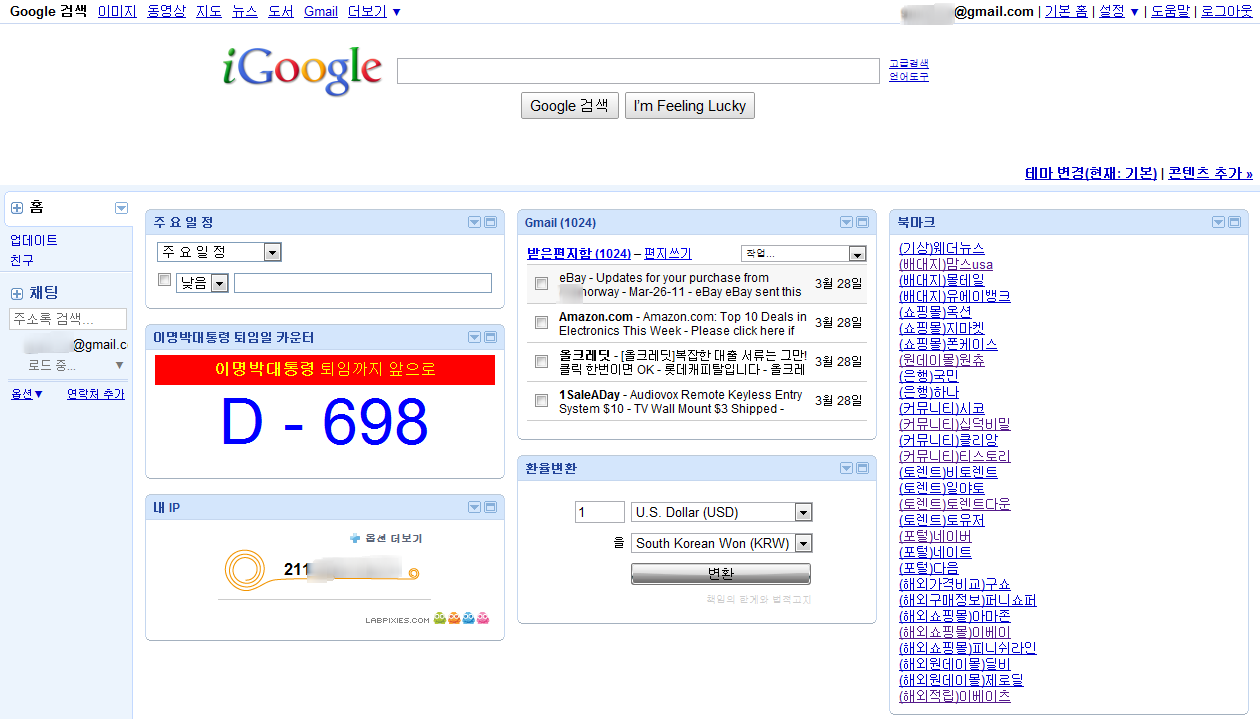Click the 주소록 검색 contact search field

coord(68,319)
